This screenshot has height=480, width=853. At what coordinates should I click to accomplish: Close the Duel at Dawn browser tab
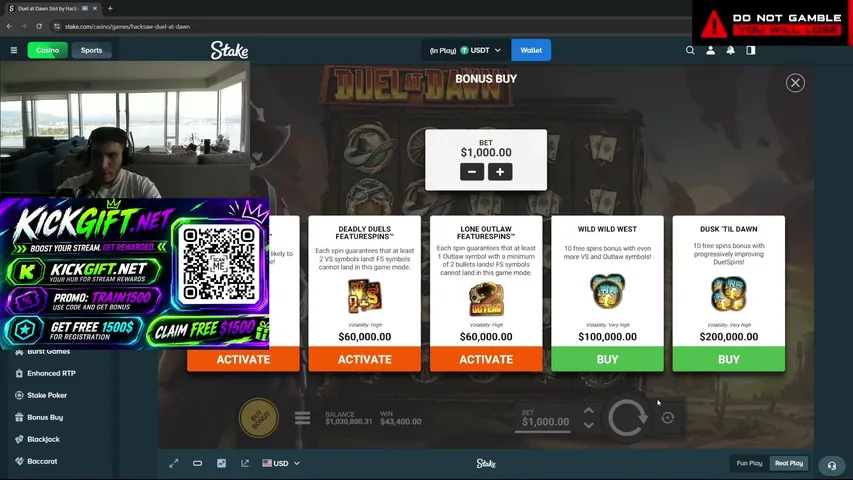pos(95,9)
